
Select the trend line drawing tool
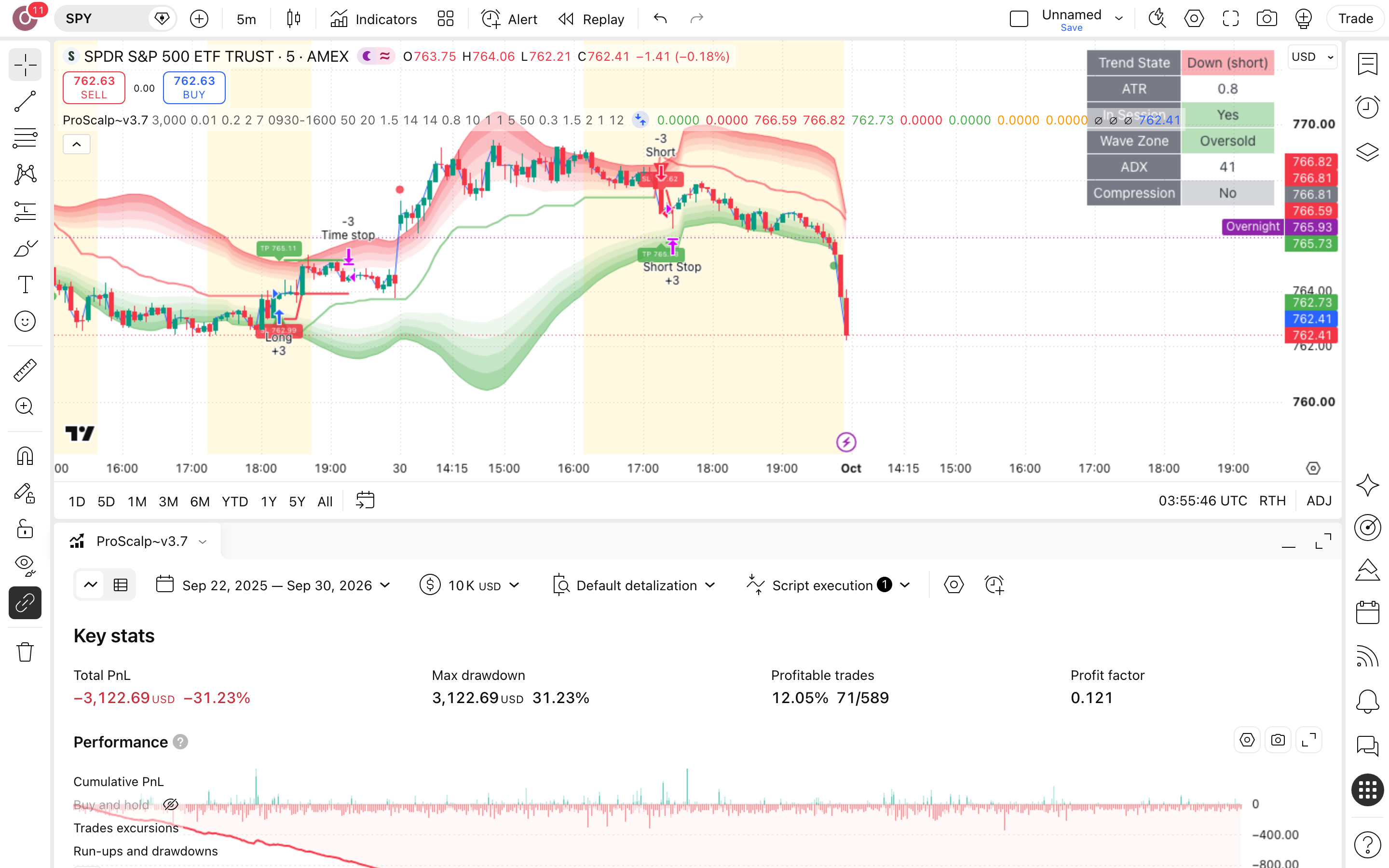click(25, 102)
